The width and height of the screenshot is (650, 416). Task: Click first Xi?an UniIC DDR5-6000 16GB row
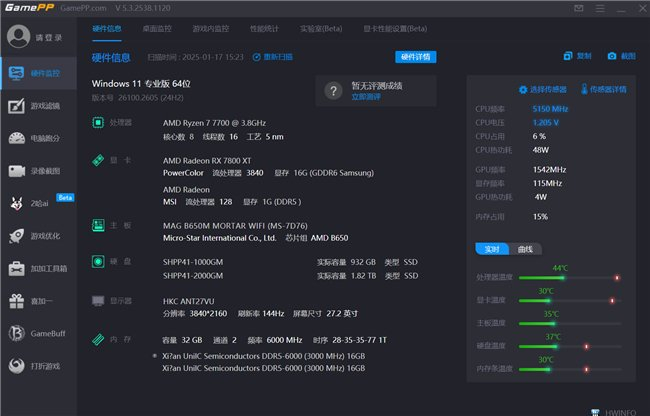(x=264, y=356)
